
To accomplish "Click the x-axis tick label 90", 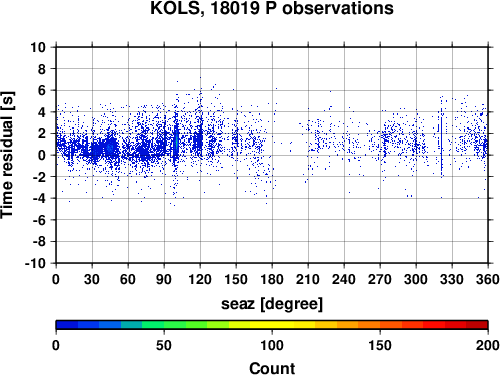I will (x=164, y=279).
